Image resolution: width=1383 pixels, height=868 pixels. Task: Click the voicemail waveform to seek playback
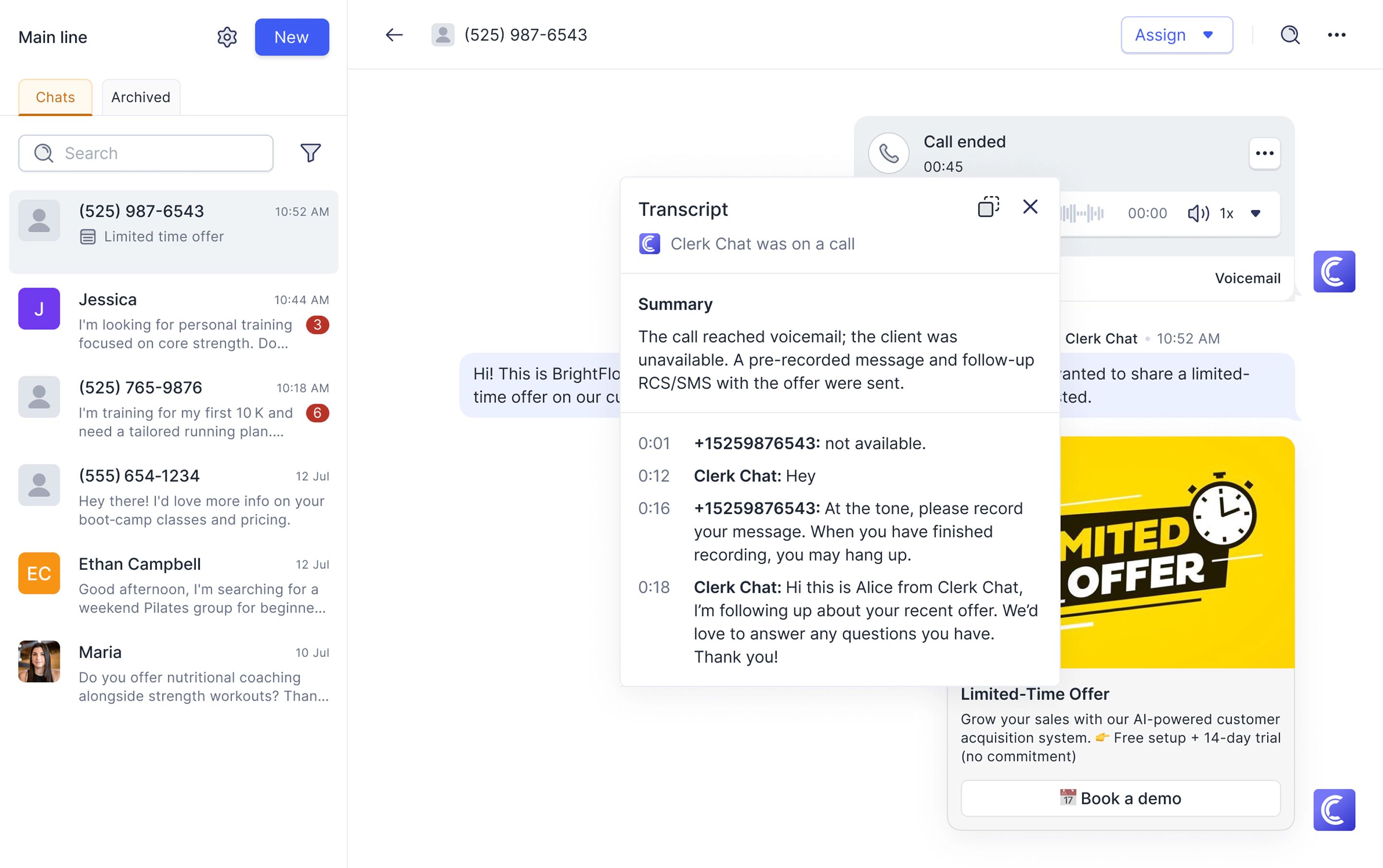coord(1082,213)
